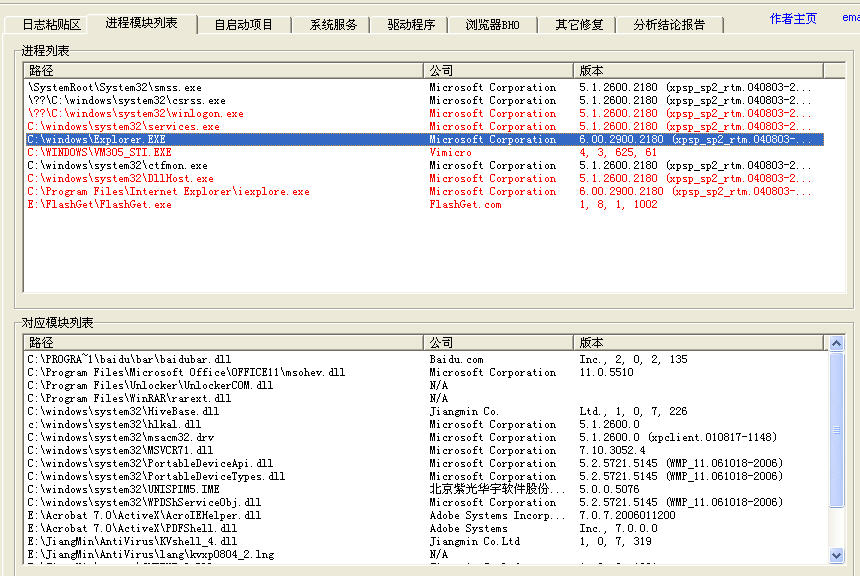Select the ctfmon.exe process row
The height and width of the screenshot is (576, 860).
click(425, 165)
